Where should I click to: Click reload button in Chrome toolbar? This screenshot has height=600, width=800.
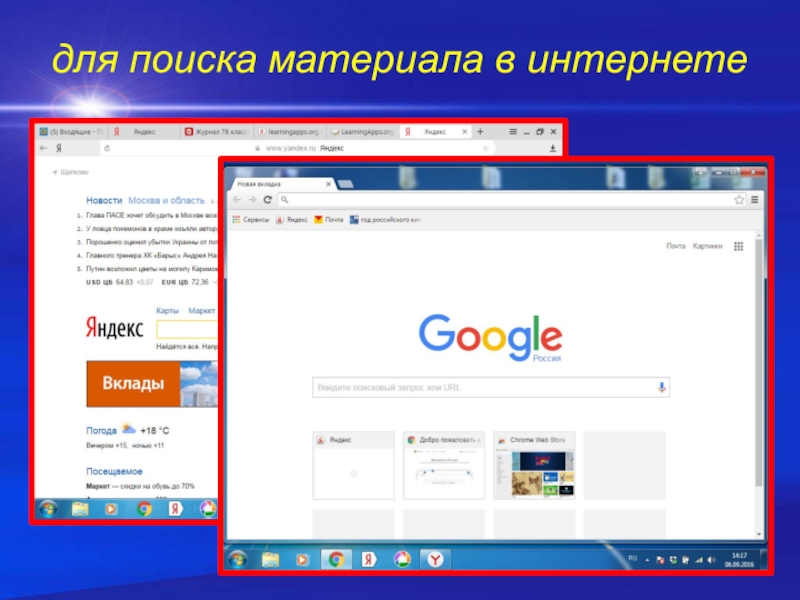point(267,199)
